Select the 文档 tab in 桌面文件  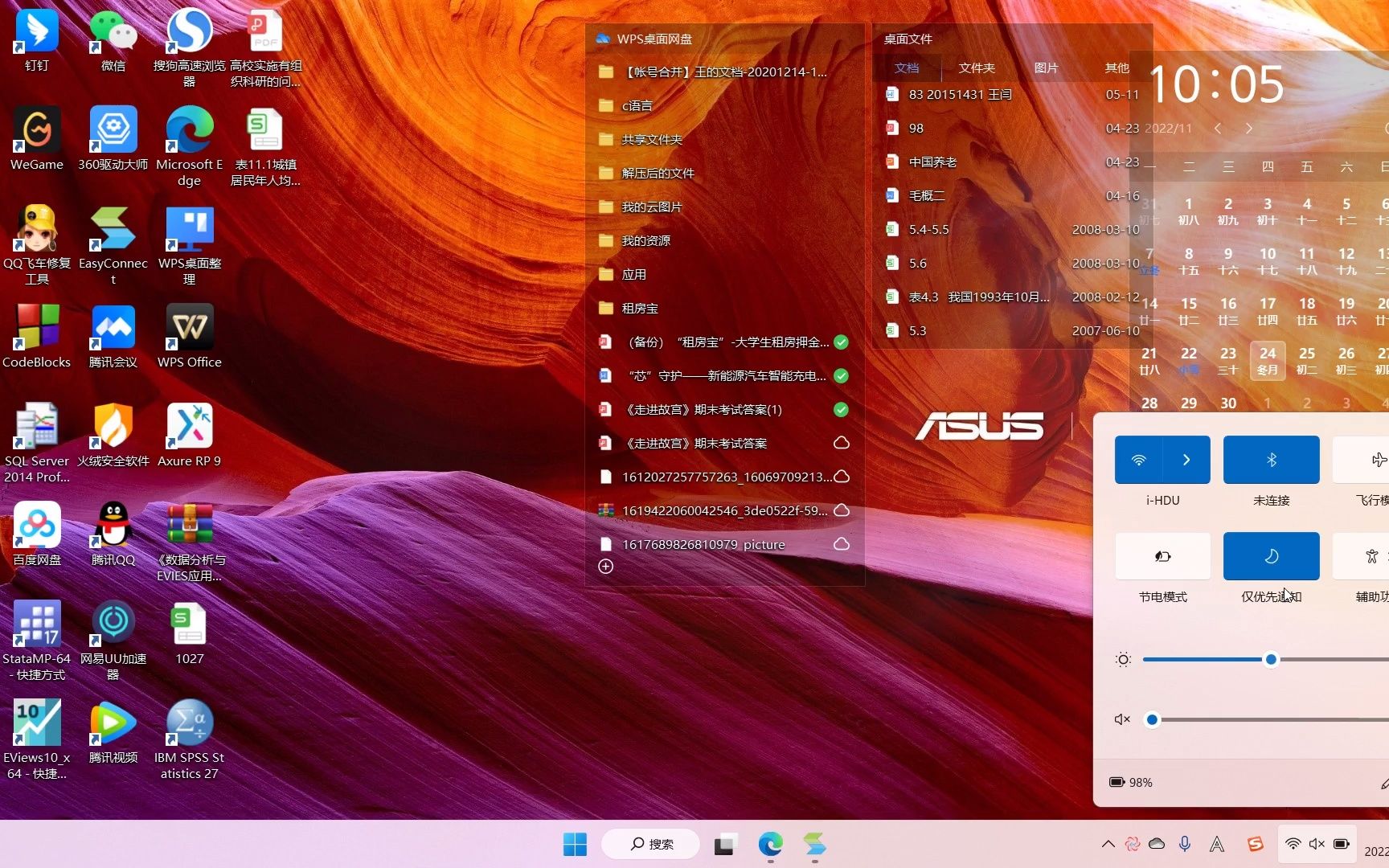(907, 68)
